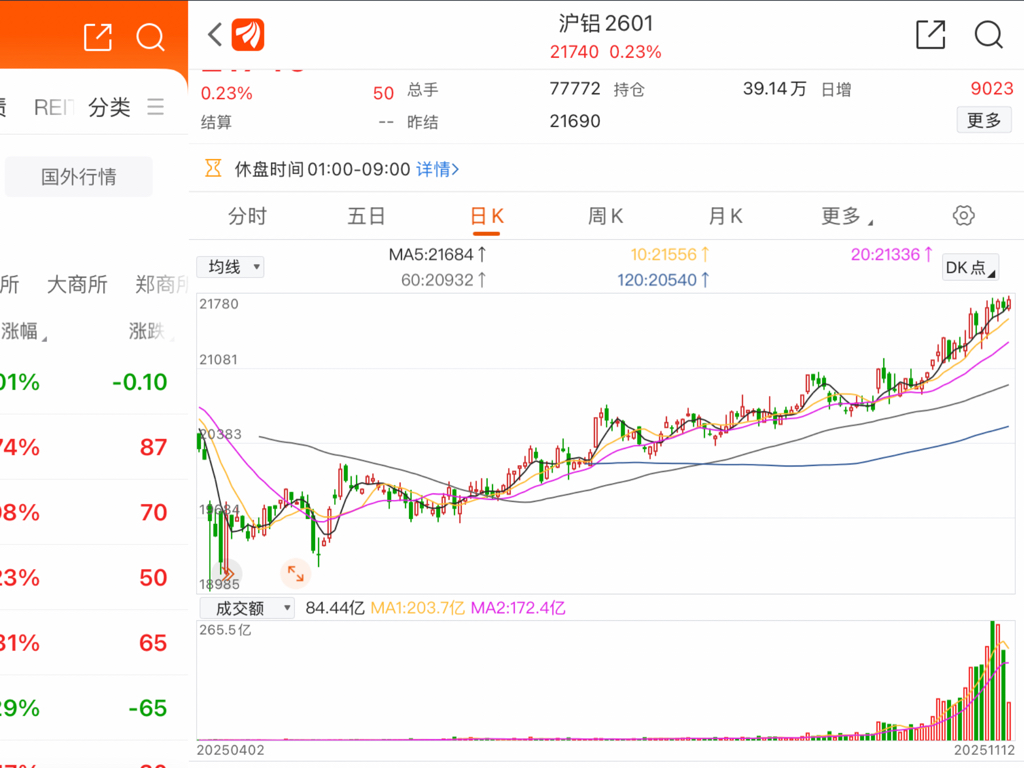Viewport: 1024px width, 768px height.
Task: Tap the 20250402 start date label
Action: point(230,750)
